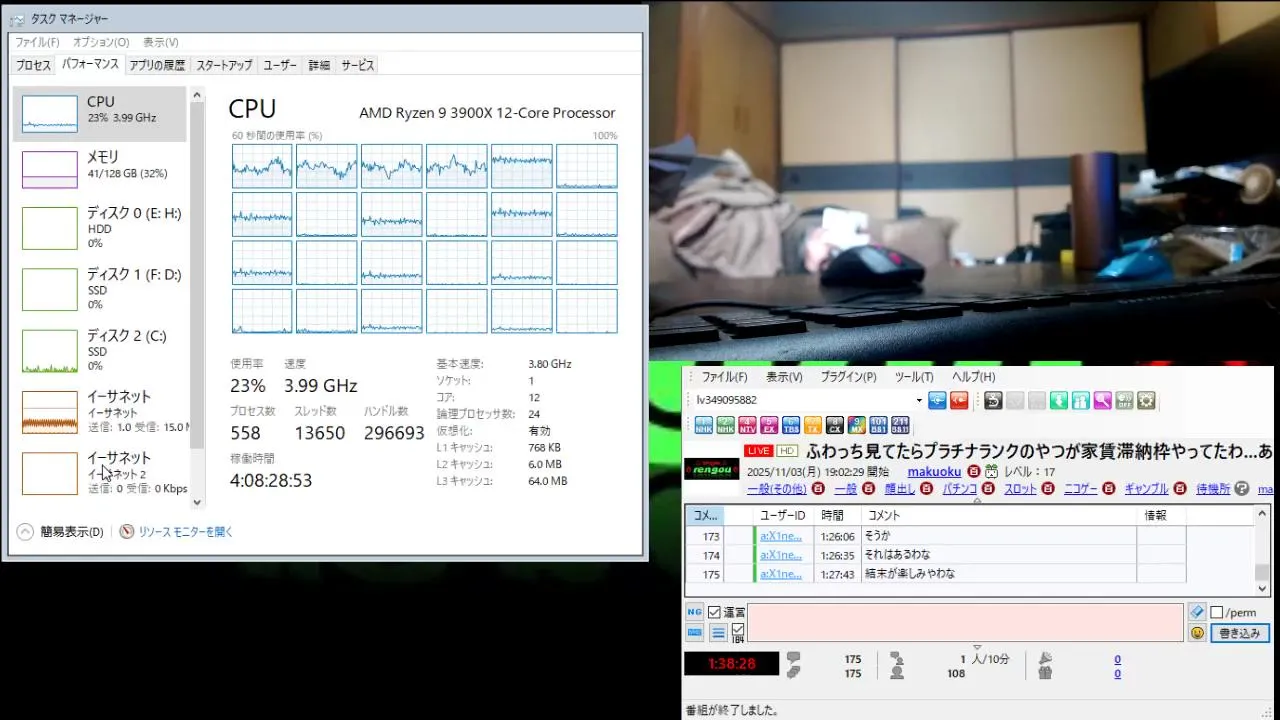Select ディスク 2 (C:) in sidebar
The width and height of the screenshot is (1280, 720).
[x=100, y=351]
